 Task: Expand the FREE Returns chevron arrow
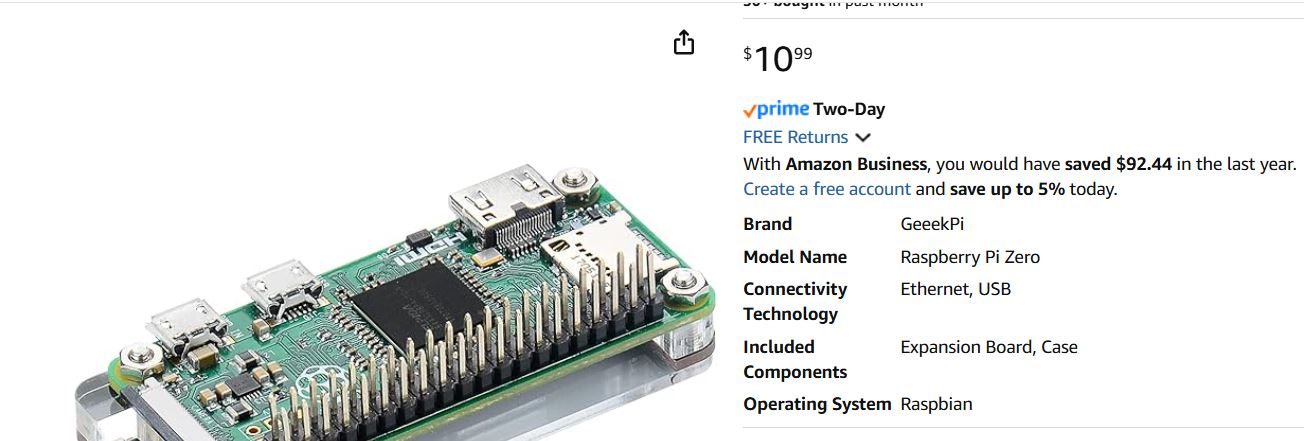863,138
